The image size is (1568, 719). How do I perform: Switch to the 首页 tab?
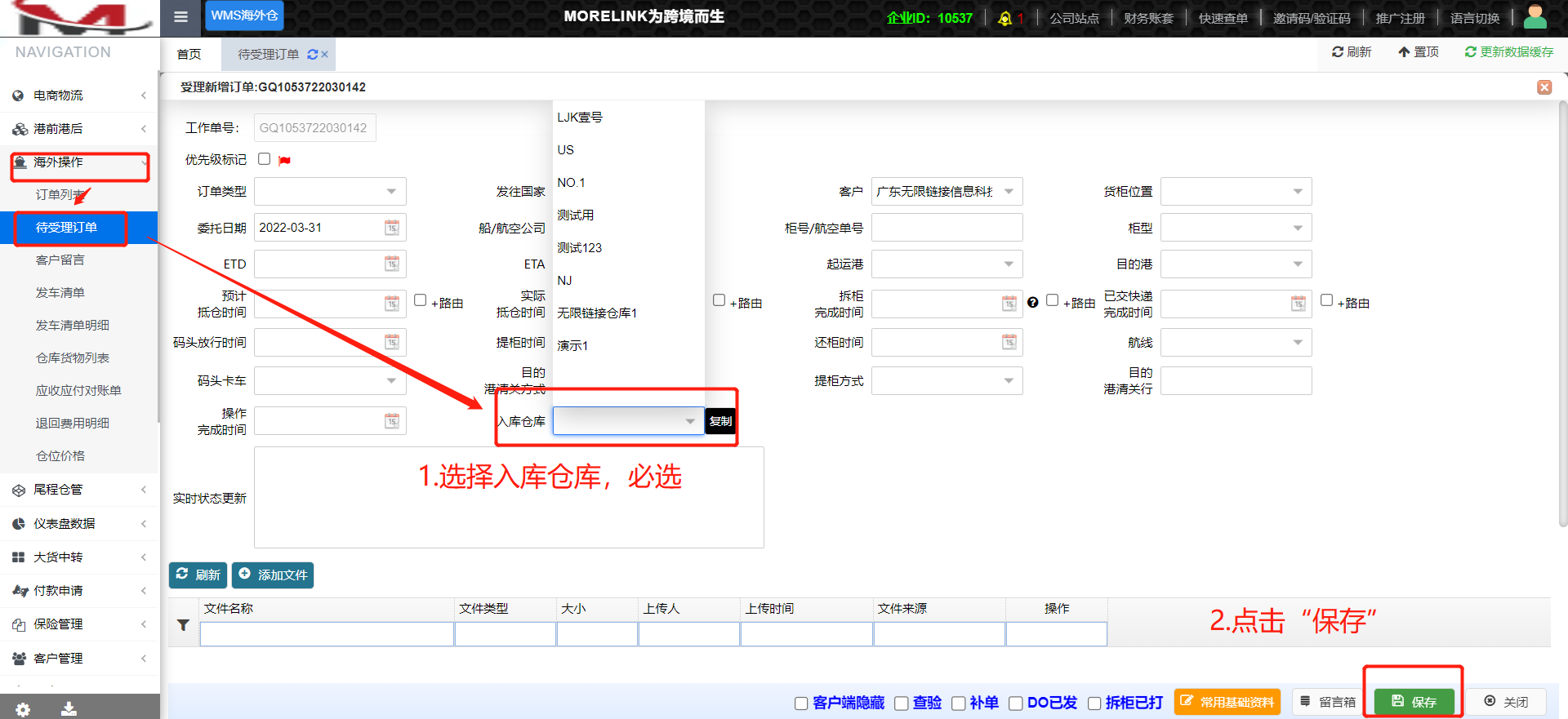pos(189,55)
